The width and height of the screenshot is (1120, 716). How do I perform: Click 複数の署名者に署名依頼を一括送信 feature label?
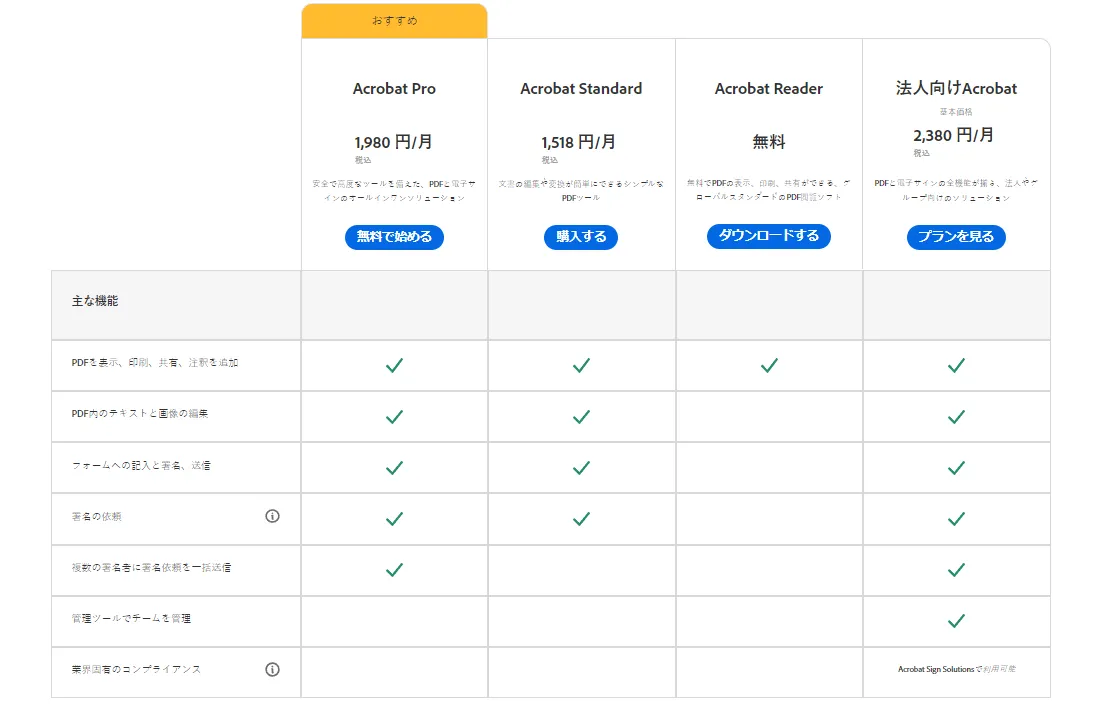point(151,567)
